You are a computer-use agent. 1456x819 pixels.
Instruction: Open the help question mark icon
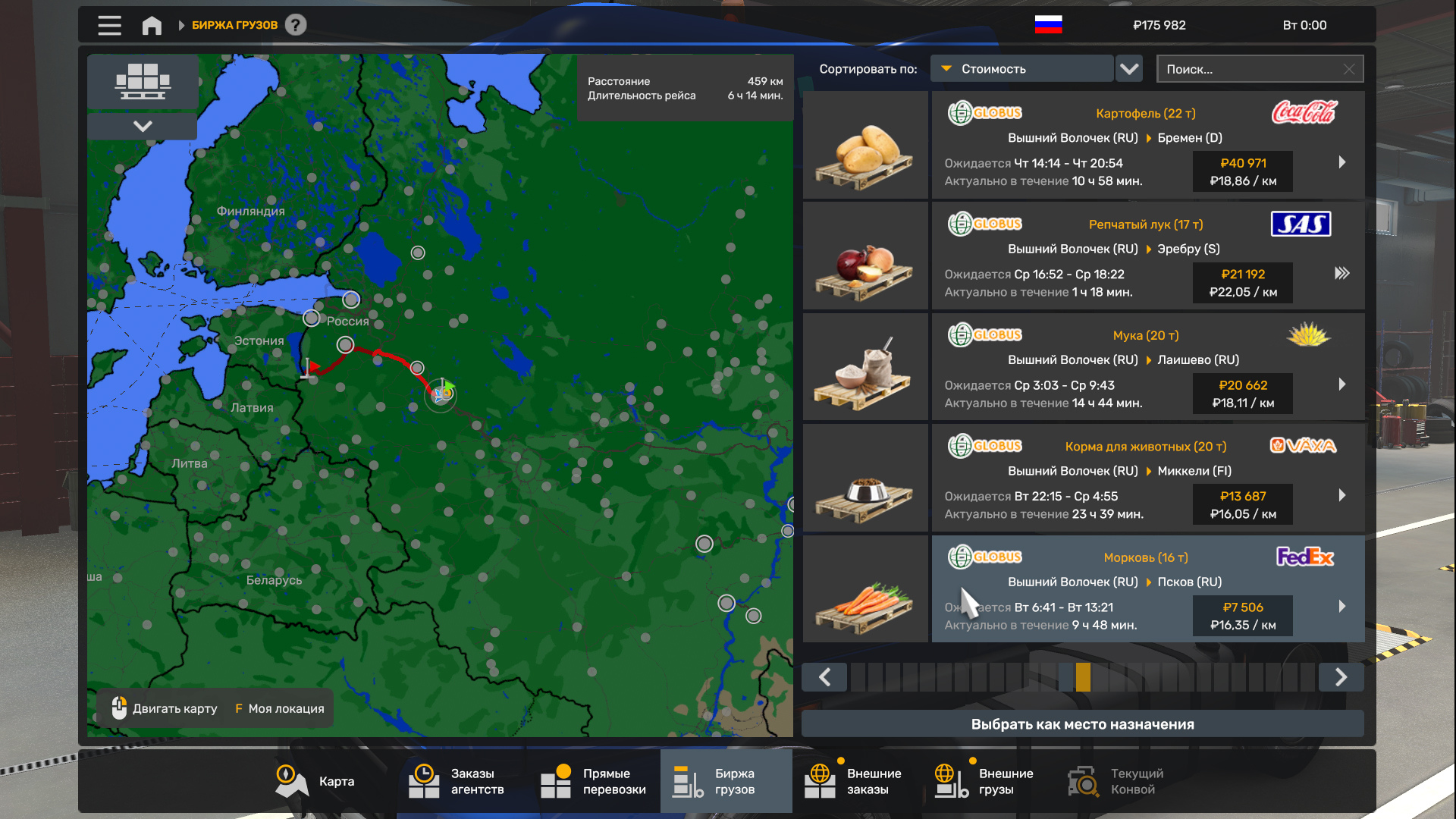tap(296, 25)
